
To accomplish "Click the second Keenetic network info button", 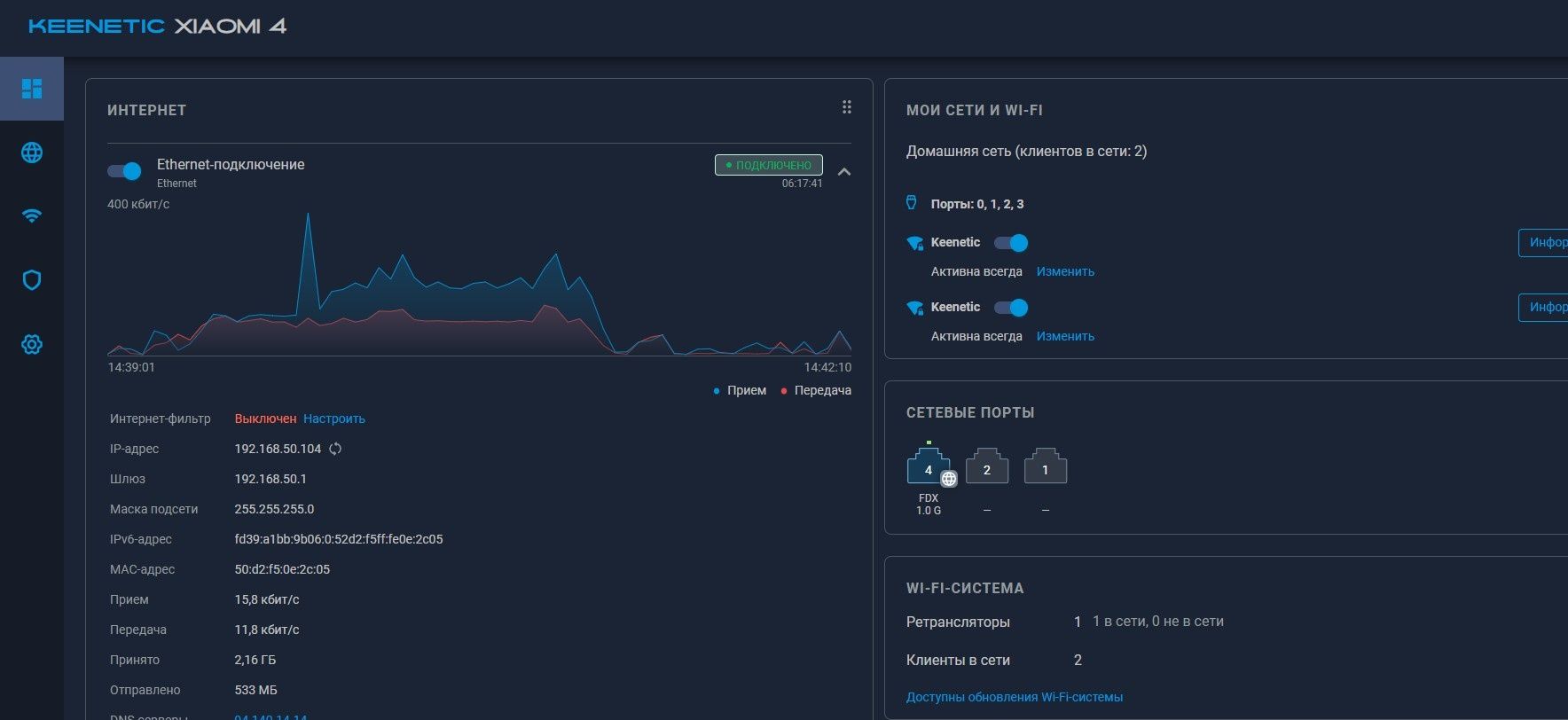I will [1543, 307].
